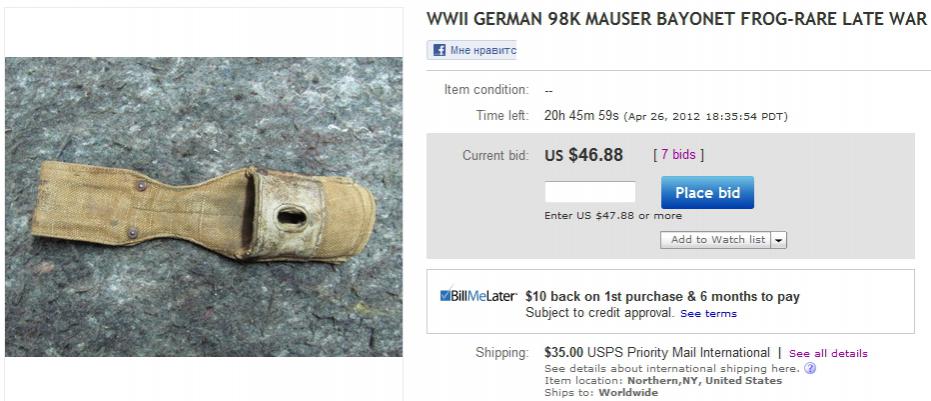The image size is (931, 401).
Task: Click the Ships to Worldwide text
Action: [601, 393]
